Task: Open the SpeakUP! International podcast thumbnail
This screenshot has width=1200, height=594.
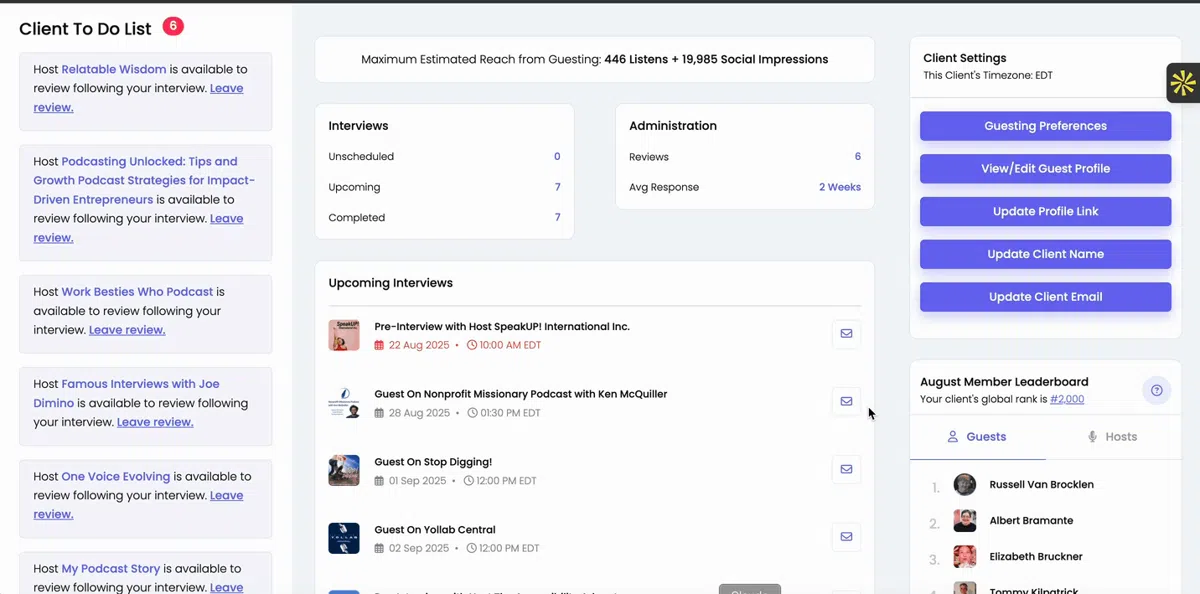Action: pos(344,335)
